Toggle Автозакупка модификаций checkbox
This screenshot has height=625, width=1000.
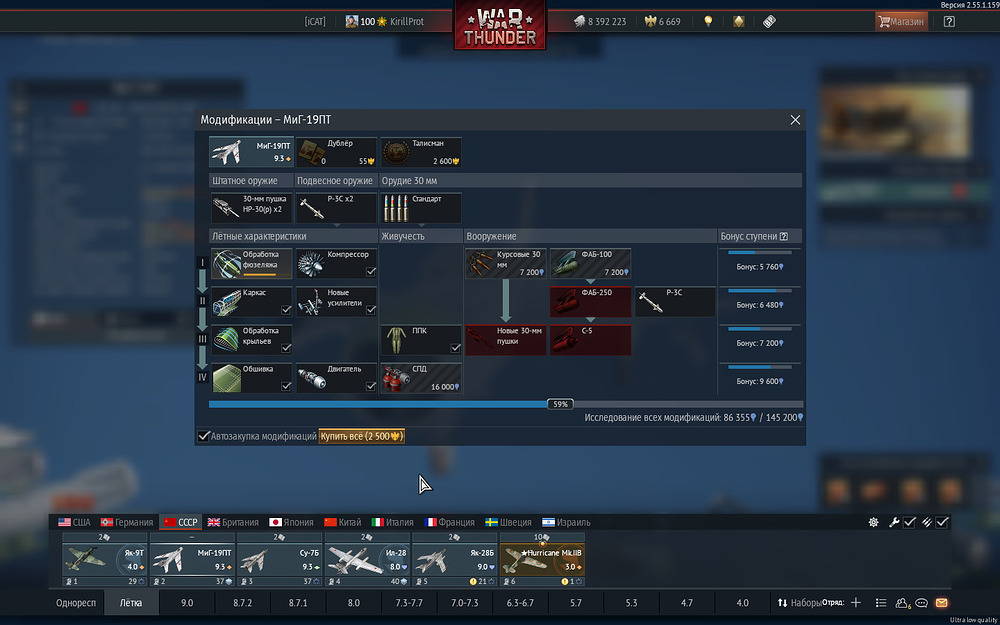(203, 436)
